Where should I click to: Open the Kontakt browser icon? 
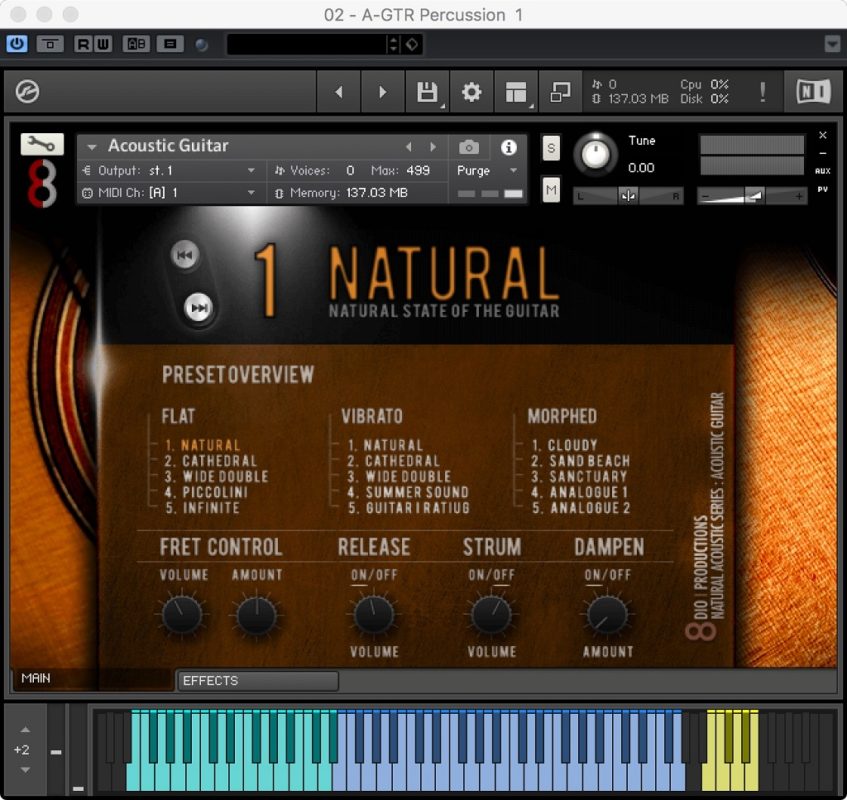coord(27,91)
